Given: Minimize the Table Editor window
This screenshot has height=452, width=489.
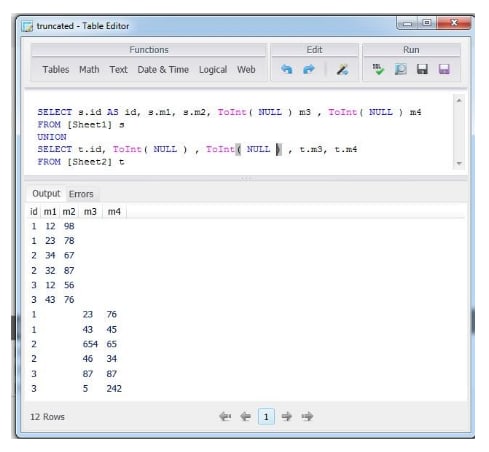Looking at the screenshot, I should [x=407, y=23].
